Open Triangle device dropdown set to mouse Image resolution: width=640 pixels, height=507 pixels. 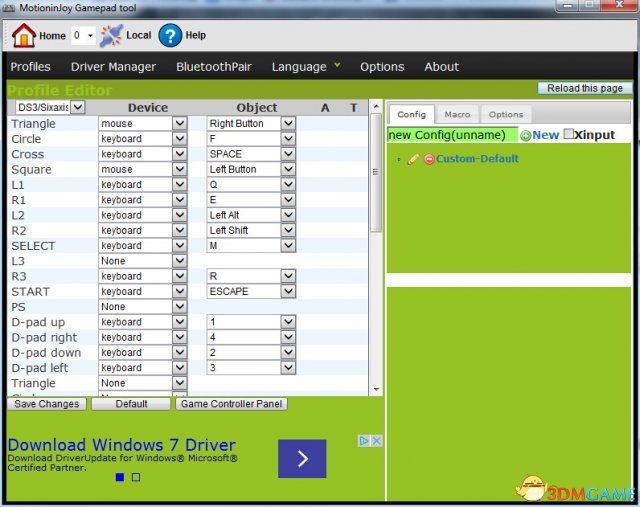click(x=143, y=123)
